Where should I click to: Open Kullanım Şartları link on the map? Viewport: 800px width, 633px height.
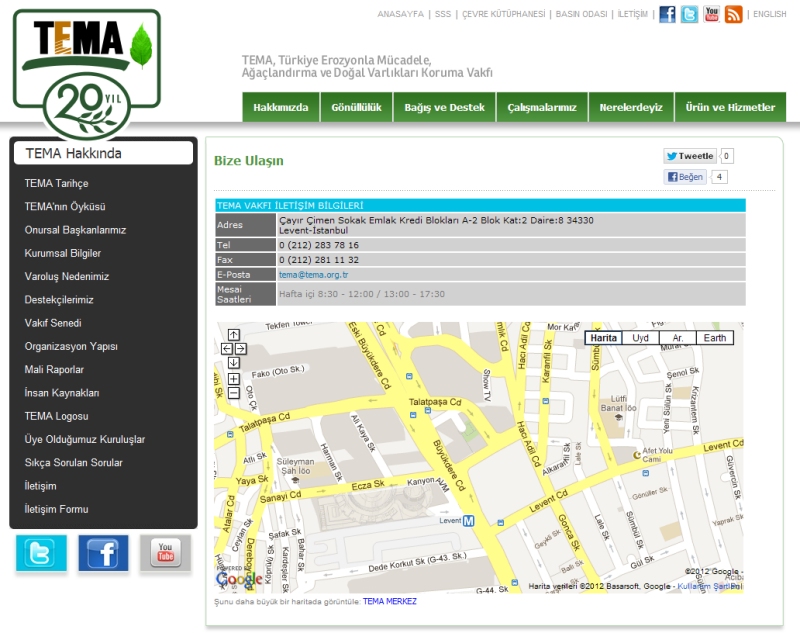coord(709,586)
